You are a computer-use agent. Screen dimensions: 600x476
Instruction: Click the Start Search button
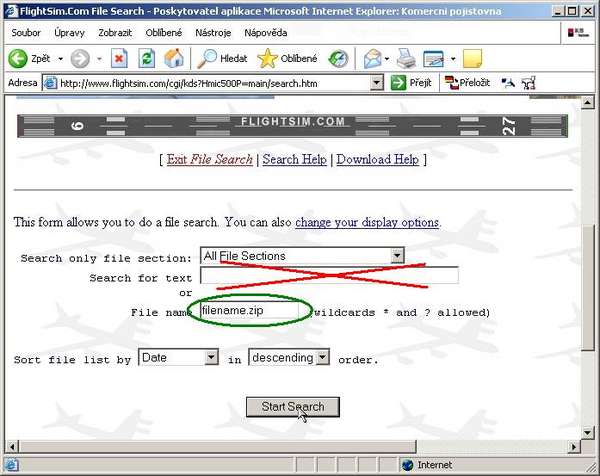pyautogui.click(x=293, y=407)
